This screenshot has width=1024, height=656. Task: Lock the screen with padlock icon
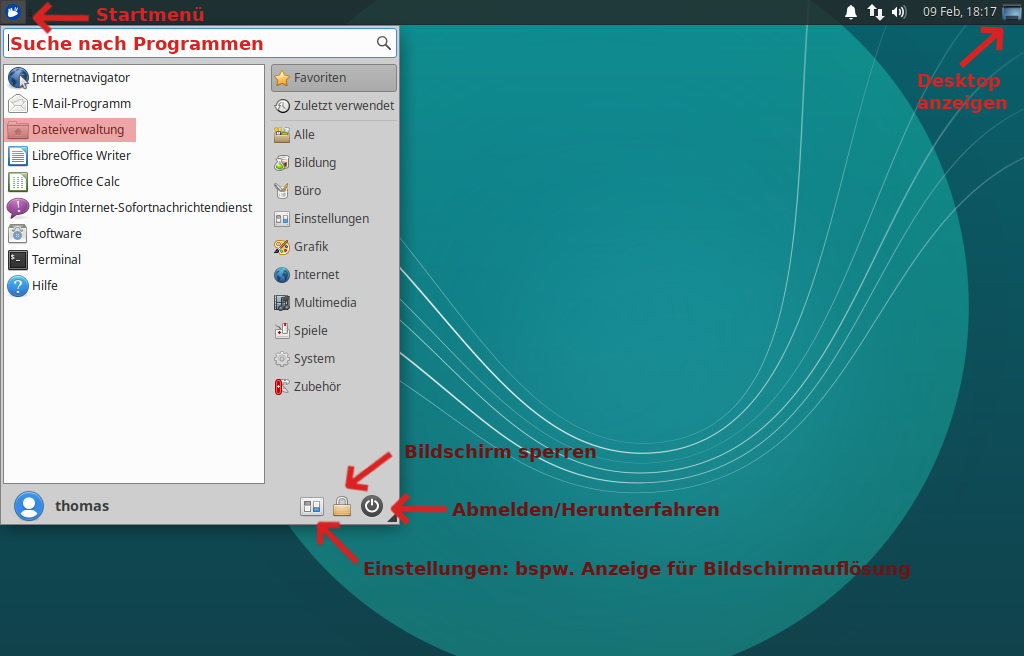pyautogui.click(x=342, y=506)
